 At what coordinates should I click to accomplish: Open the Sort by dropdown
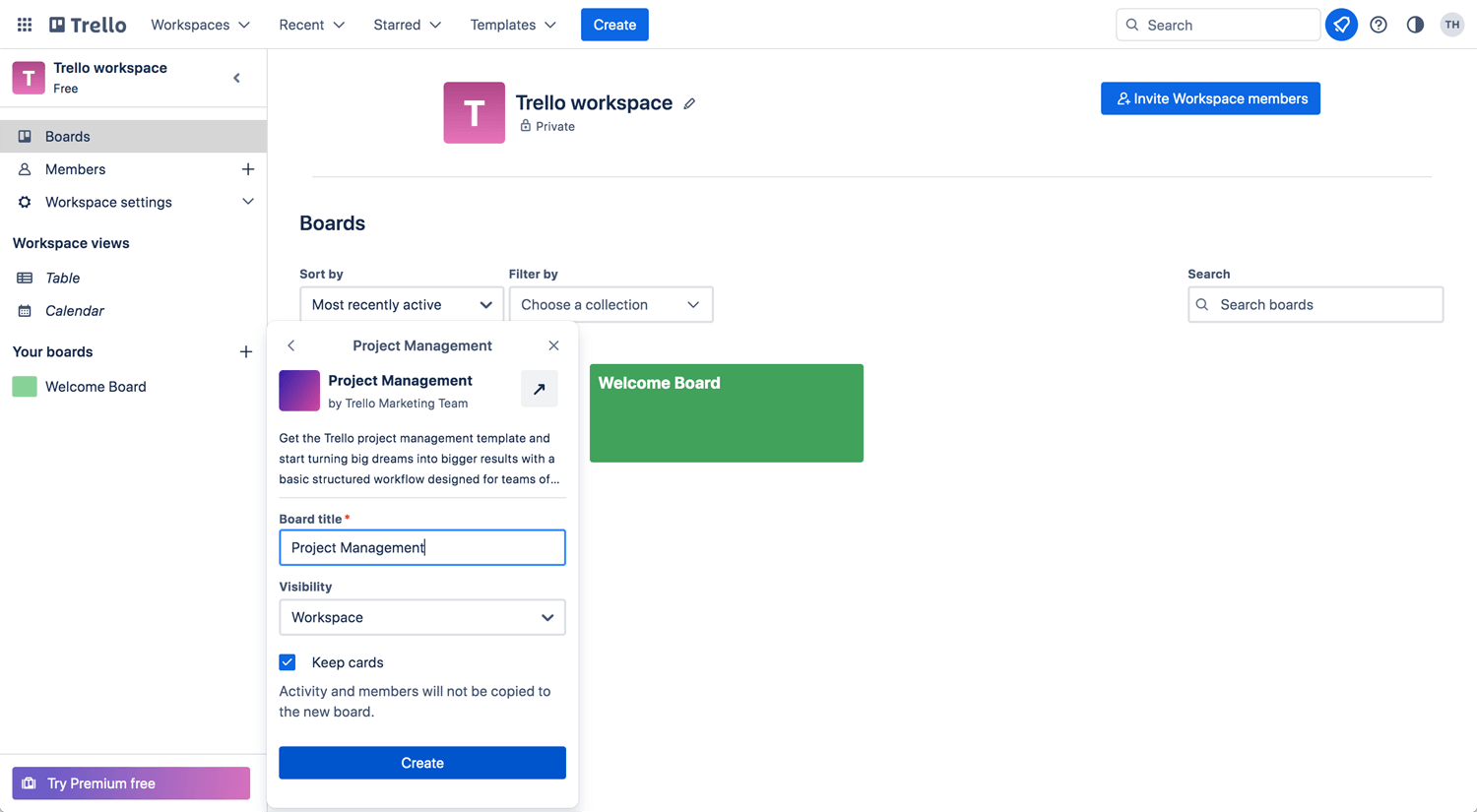tap(402, 304)
